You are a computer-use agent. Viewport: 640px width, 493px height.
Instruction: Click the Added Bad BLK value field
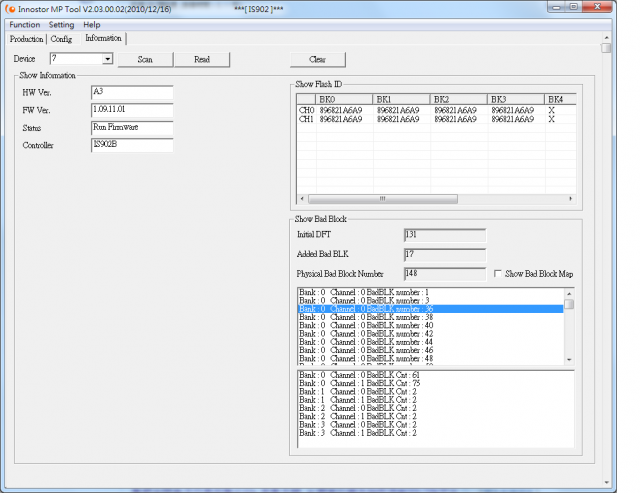pos(445,255)
